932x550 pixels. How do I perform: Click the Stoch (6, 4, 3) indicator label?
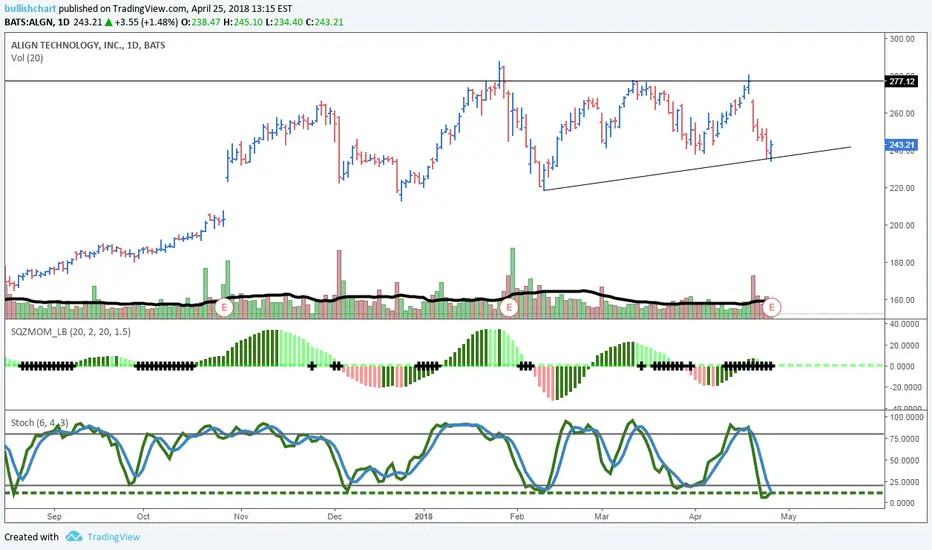[39, 423]
